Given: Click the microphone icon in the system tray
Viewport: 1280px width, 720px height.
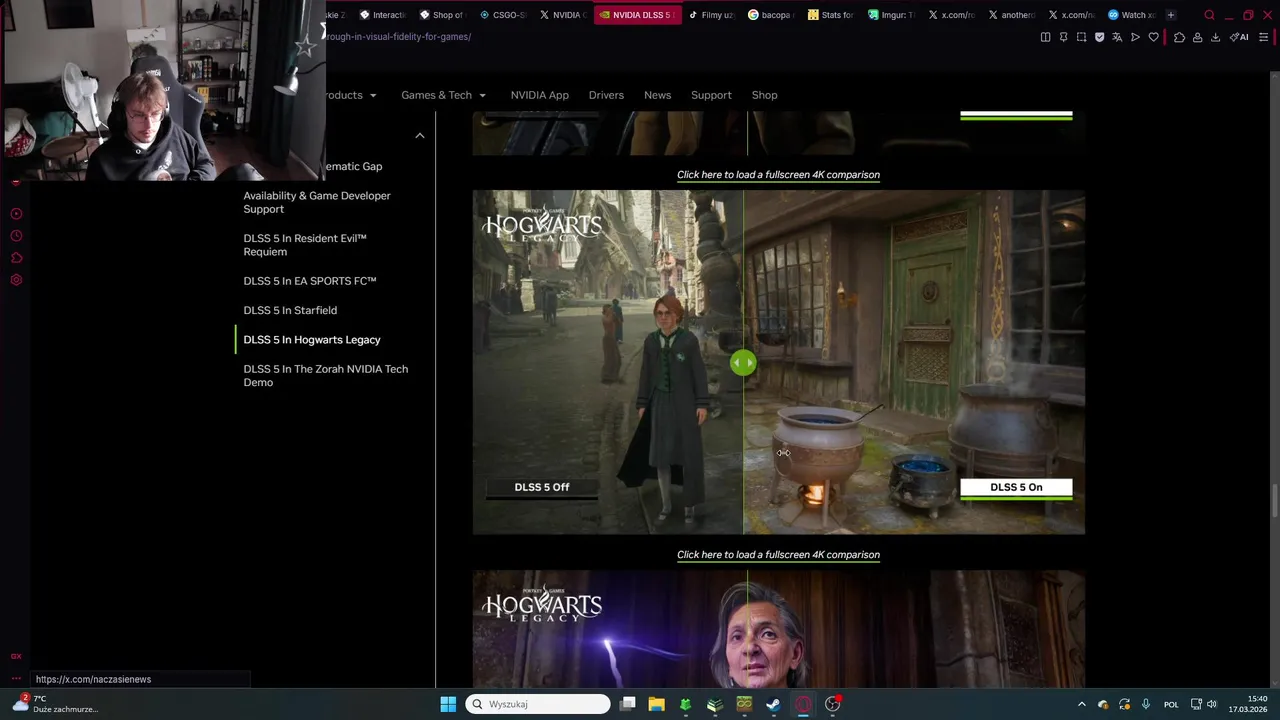Looking at the screenshot, I should (x=1146, y=704).
